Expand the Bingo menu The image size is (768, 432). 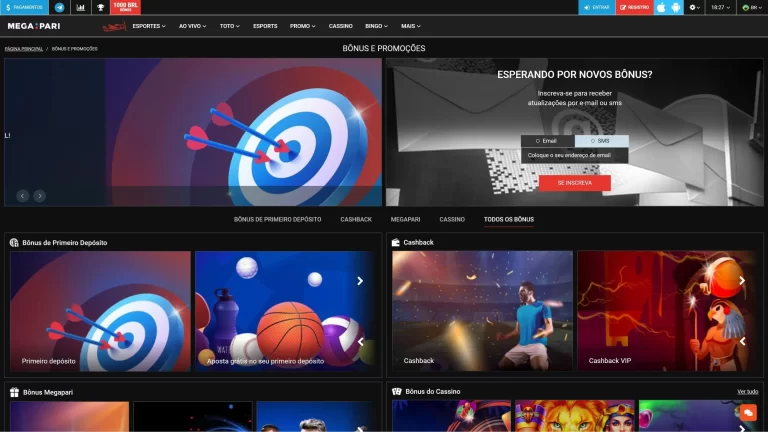[376, 26]
